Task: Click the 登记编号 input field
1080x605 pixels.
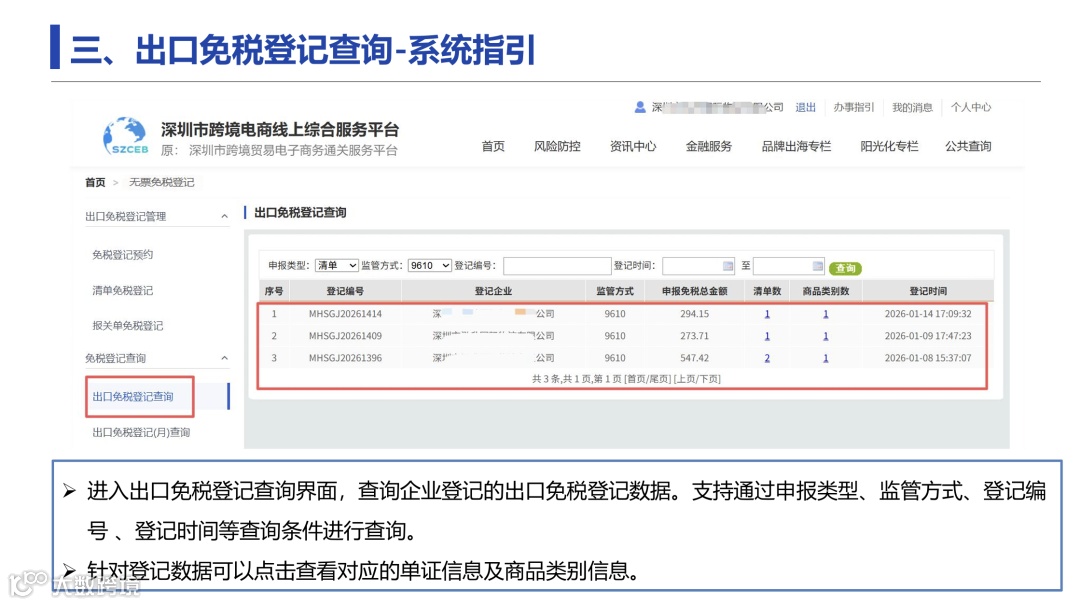Action: [557, 266]
